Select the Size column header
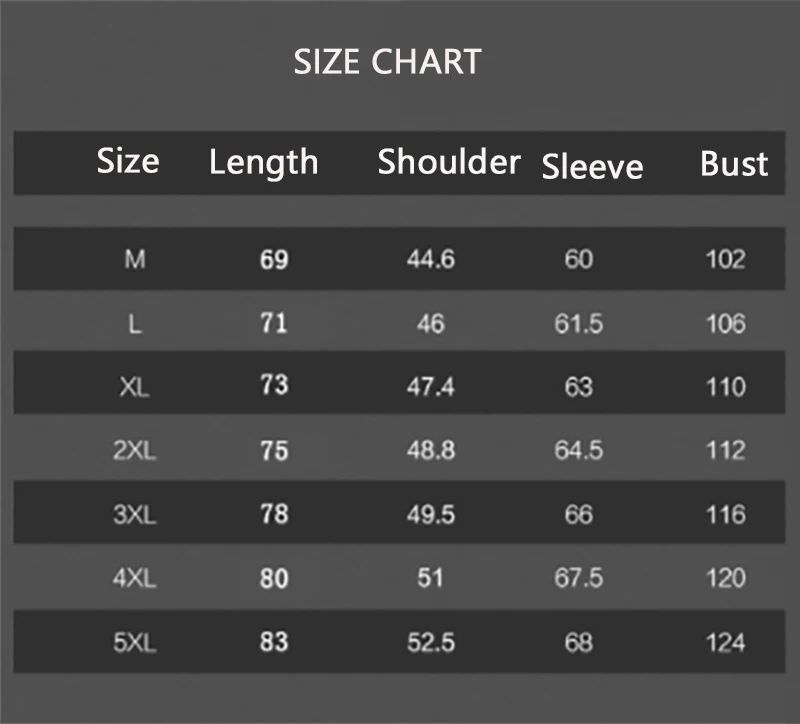Screen dimensions: 800x724 tap(128, 161)
